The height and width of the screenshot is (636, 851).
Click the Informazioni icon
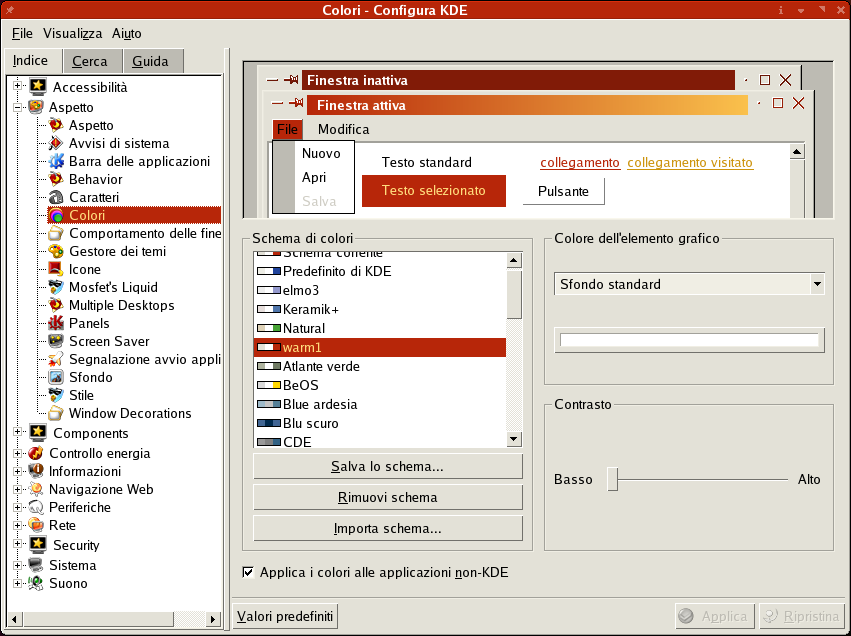[36, 471]
